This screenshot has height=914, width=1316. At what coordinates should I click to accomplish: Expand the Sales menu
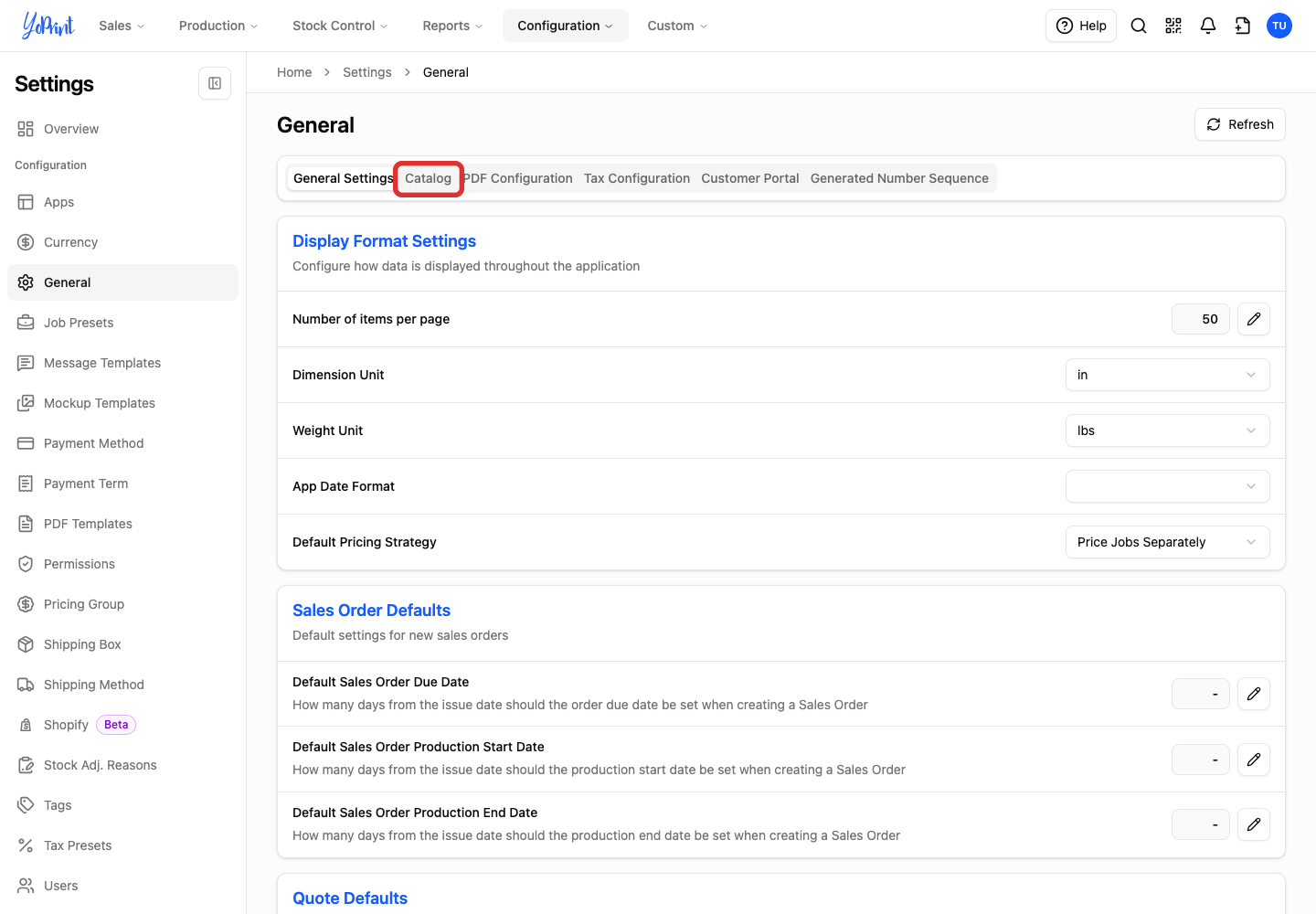click(x=122, y=26)
